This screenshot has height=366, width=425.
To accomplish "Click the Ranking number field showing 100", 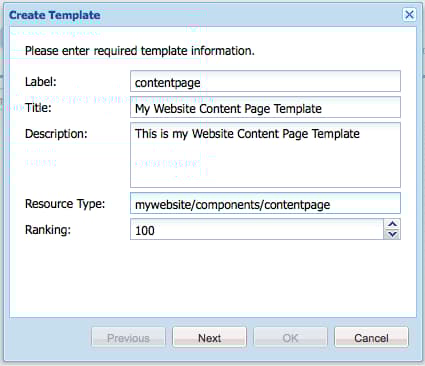I will [257, 229].
